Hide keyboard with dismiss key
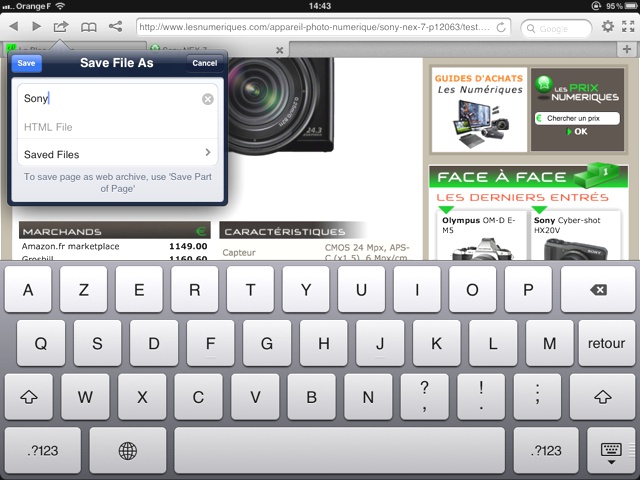Viewport: 640px width, 480px height. 609,451
